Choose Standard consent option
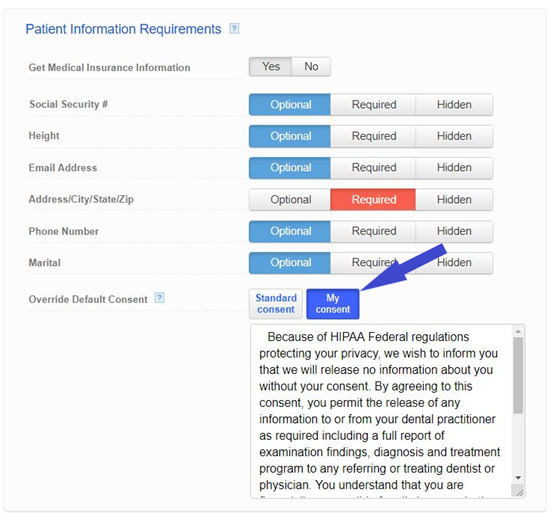 pyautogui.click(x=276, y=304)
